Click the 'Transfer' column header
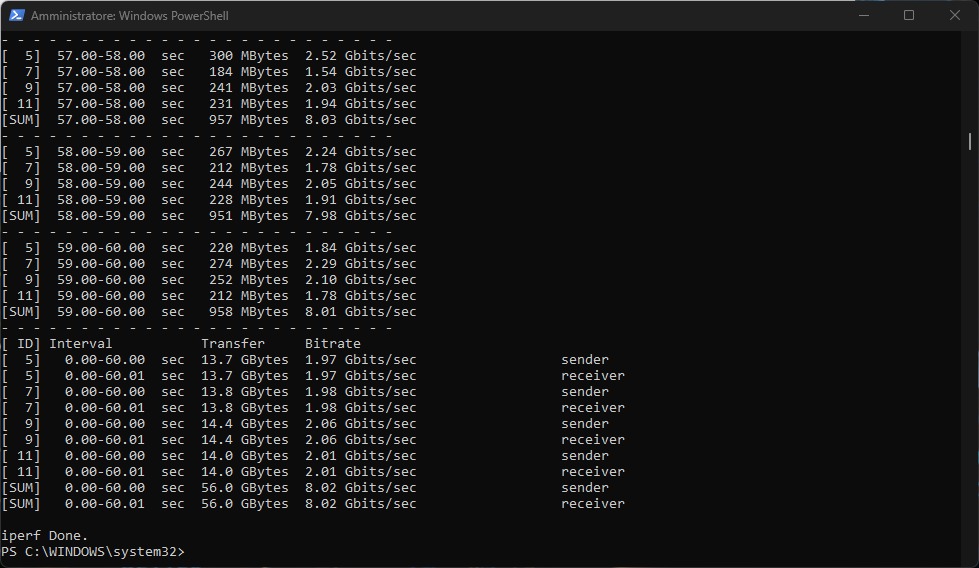 233,343
